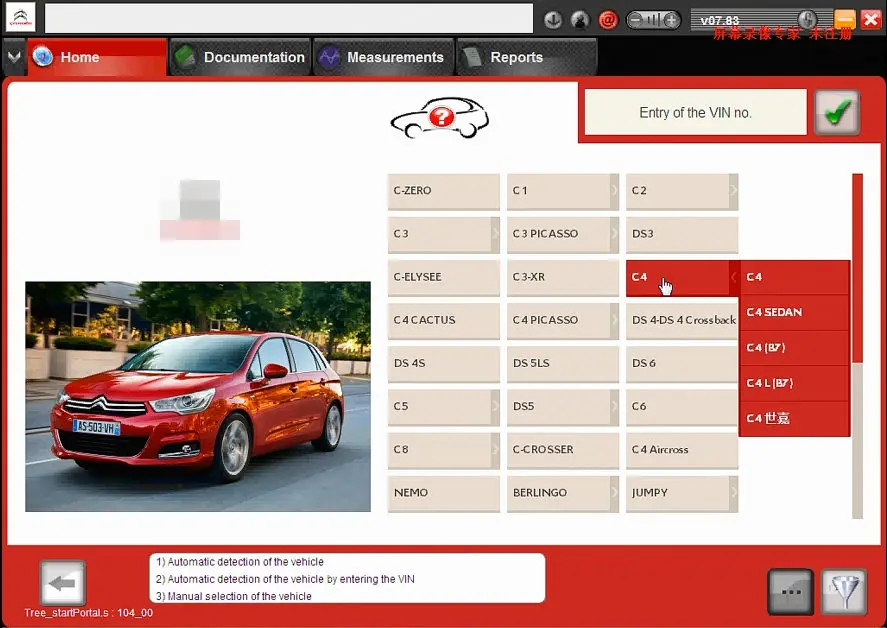Expand the C 3 PICASSO submenu arrow

click(x=614, y=234)
